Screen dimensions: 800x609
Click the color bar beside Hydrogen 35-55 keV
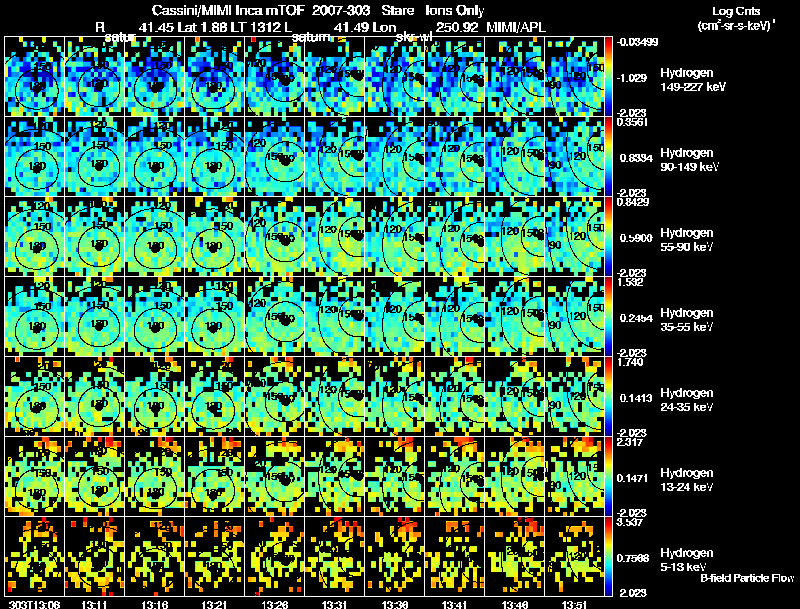point(608,317)
